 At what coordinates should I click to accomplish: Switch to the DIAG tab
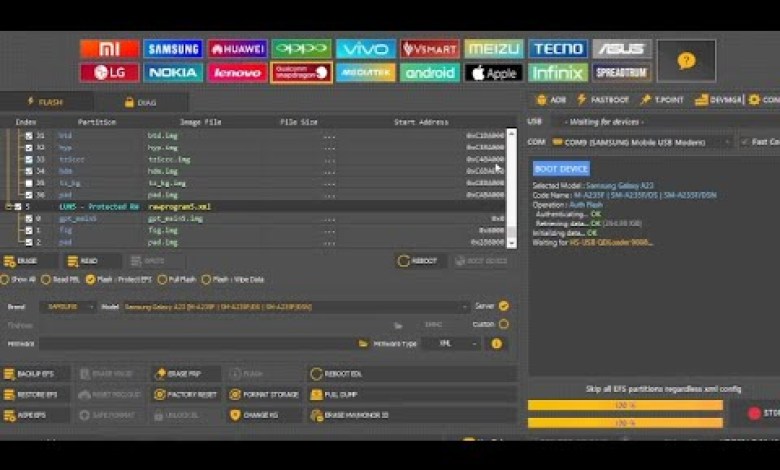tap(141, 102)
